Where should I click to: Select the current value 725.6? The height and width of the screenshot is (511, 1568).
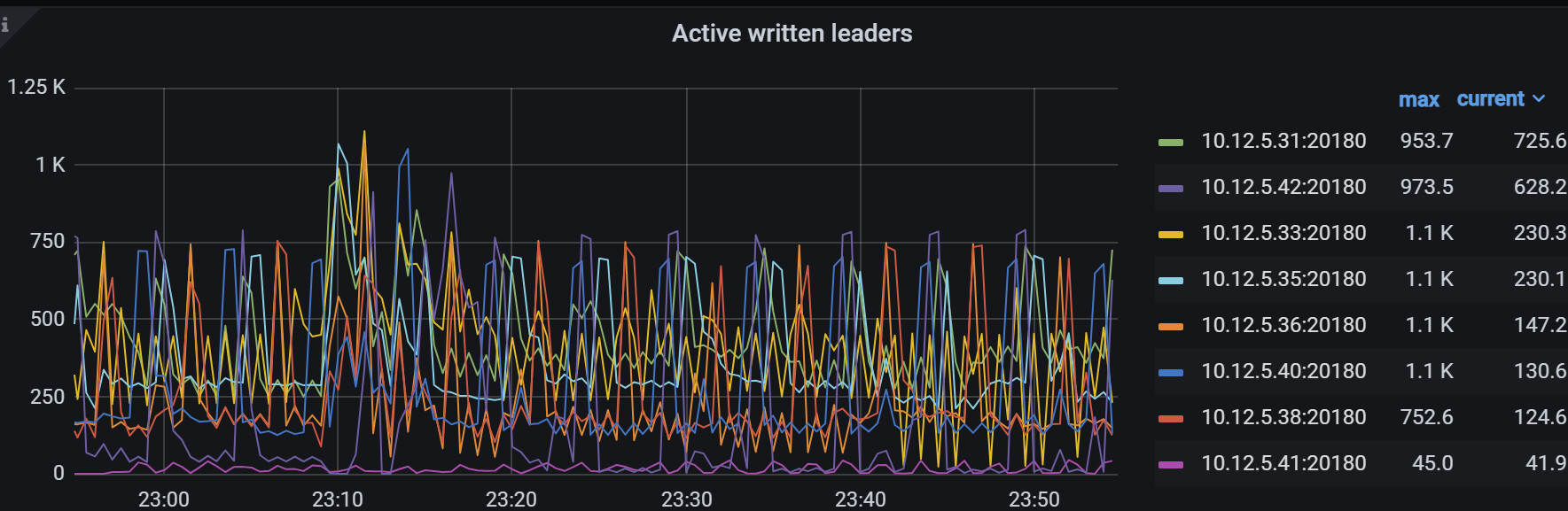tap(1540, 141)
